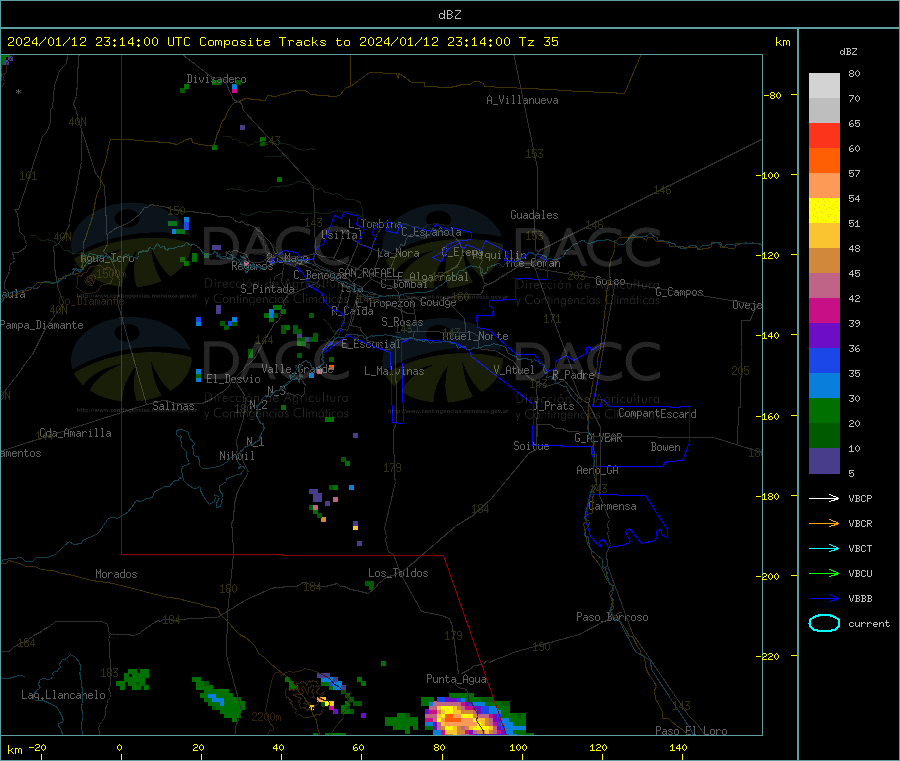Click the 'G_ALVEAR' map label
The height and width of the screenshot is (761, 900).
coord(598,438)
